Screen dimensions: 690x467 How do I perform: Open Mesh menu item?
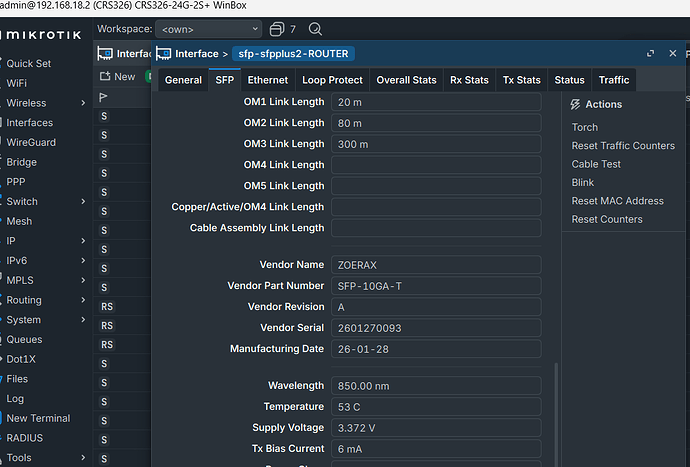point(19,221)
